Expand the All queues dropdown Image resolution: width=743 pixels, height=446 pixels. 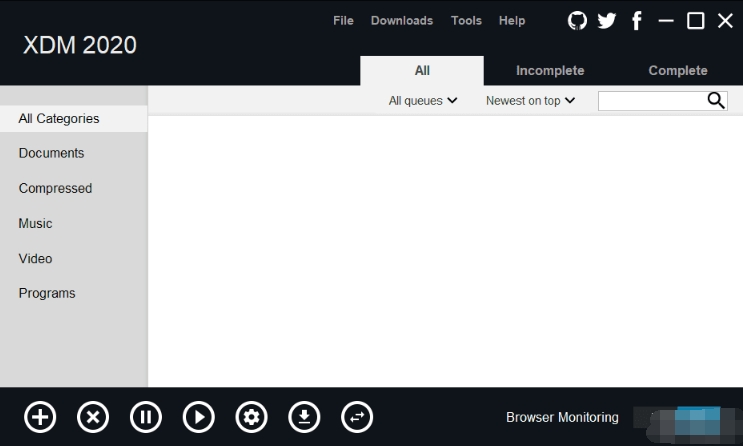coord(423,100)
